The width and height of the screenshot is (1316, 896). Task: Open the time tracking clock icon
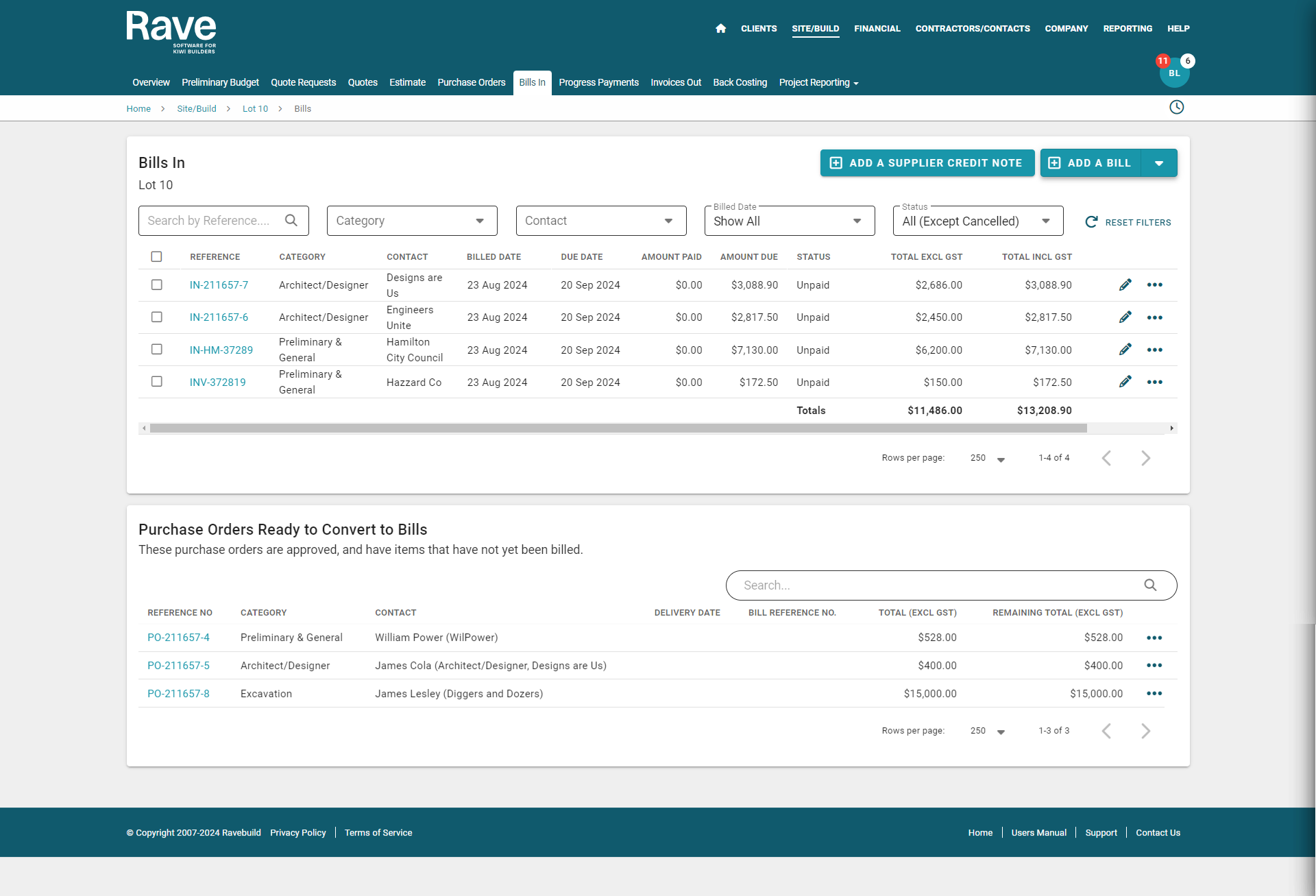click(1176, 107)
